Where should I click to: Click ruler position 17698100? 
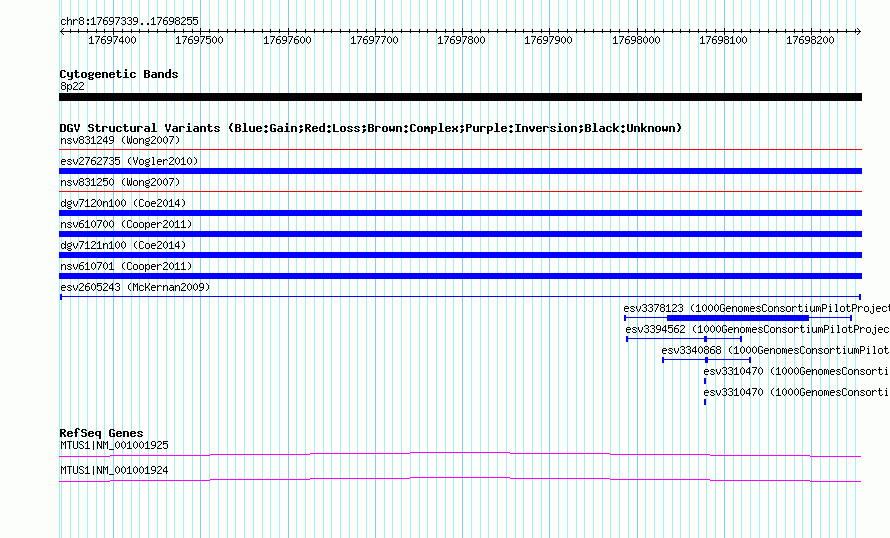point(723,40)
